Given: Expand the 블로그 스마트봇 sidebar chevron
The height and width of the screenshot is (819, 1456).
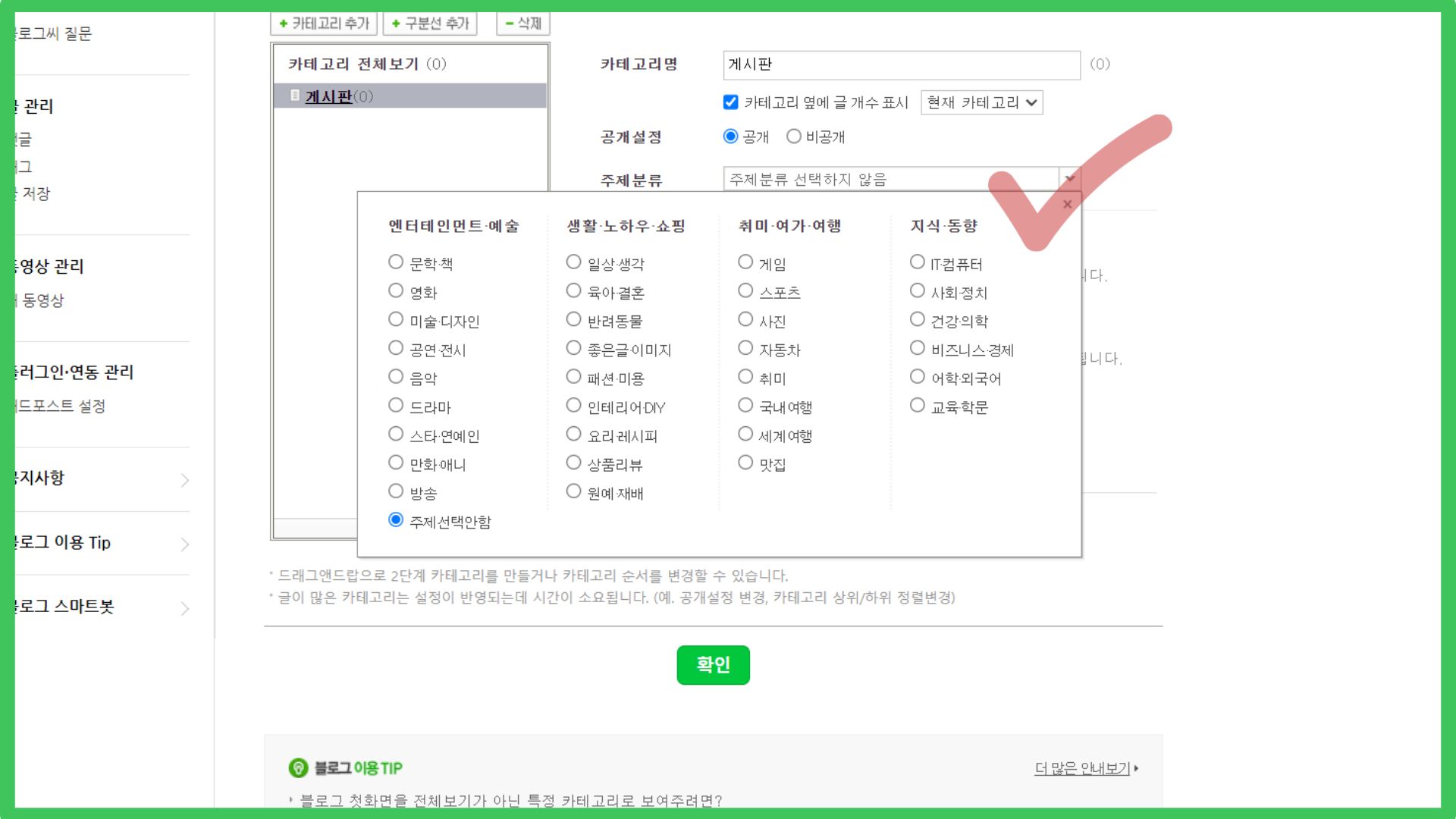Looking at the screenshot, I should (184, 608).
